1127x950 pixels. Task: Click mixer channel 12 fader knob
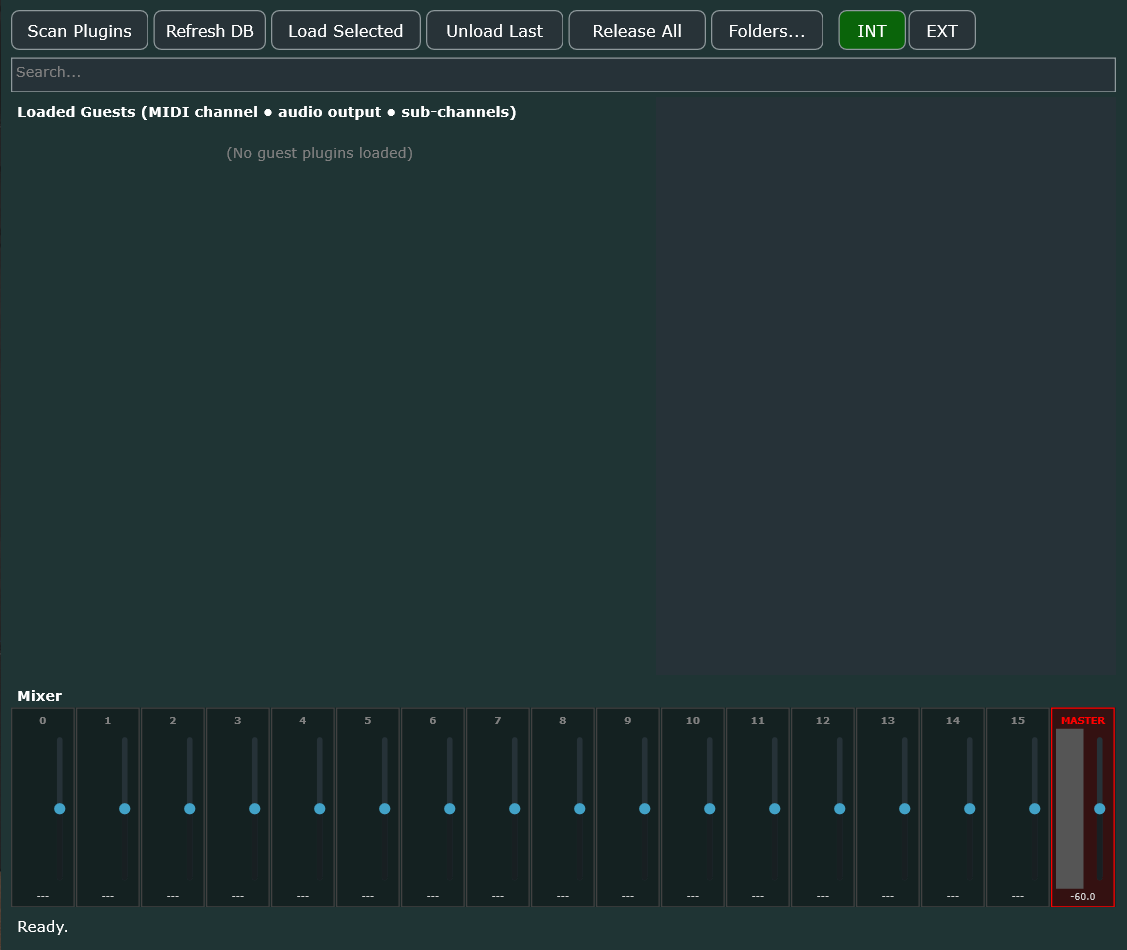tap(840, 808)
